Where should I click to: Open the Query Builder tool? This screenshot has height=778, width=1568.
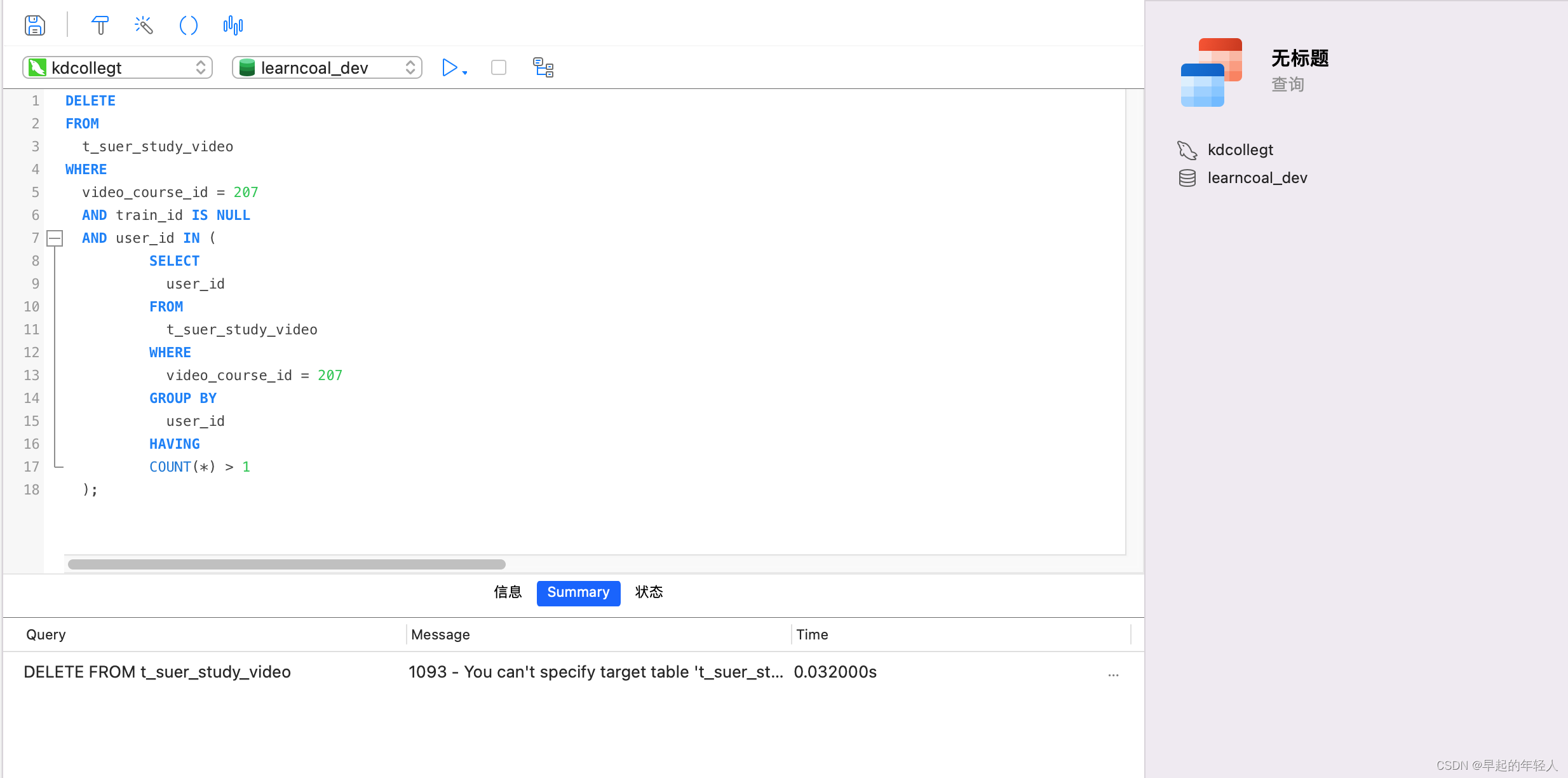pos(100,25)
